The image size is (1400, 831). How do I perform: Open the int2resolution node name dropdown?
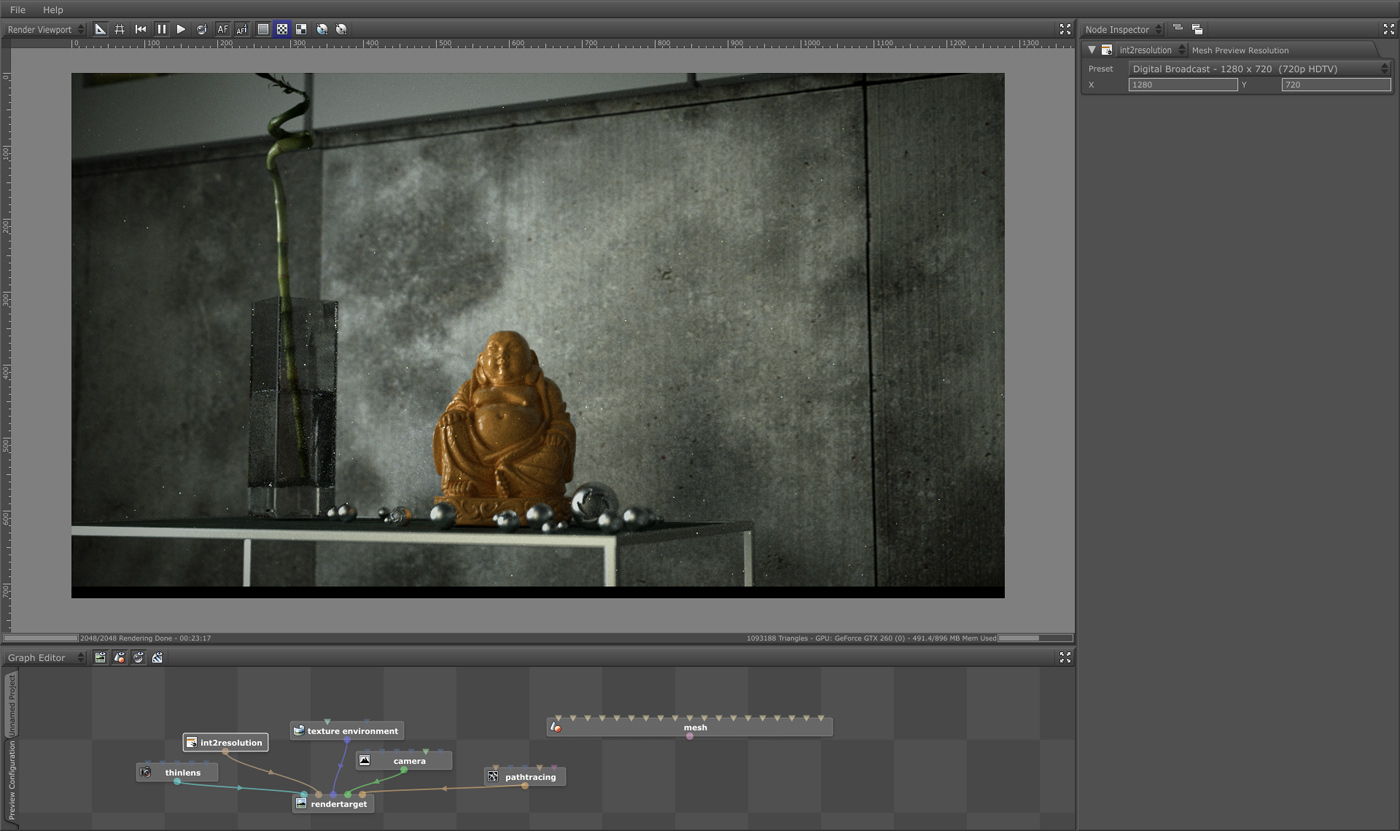[1152, 50]
